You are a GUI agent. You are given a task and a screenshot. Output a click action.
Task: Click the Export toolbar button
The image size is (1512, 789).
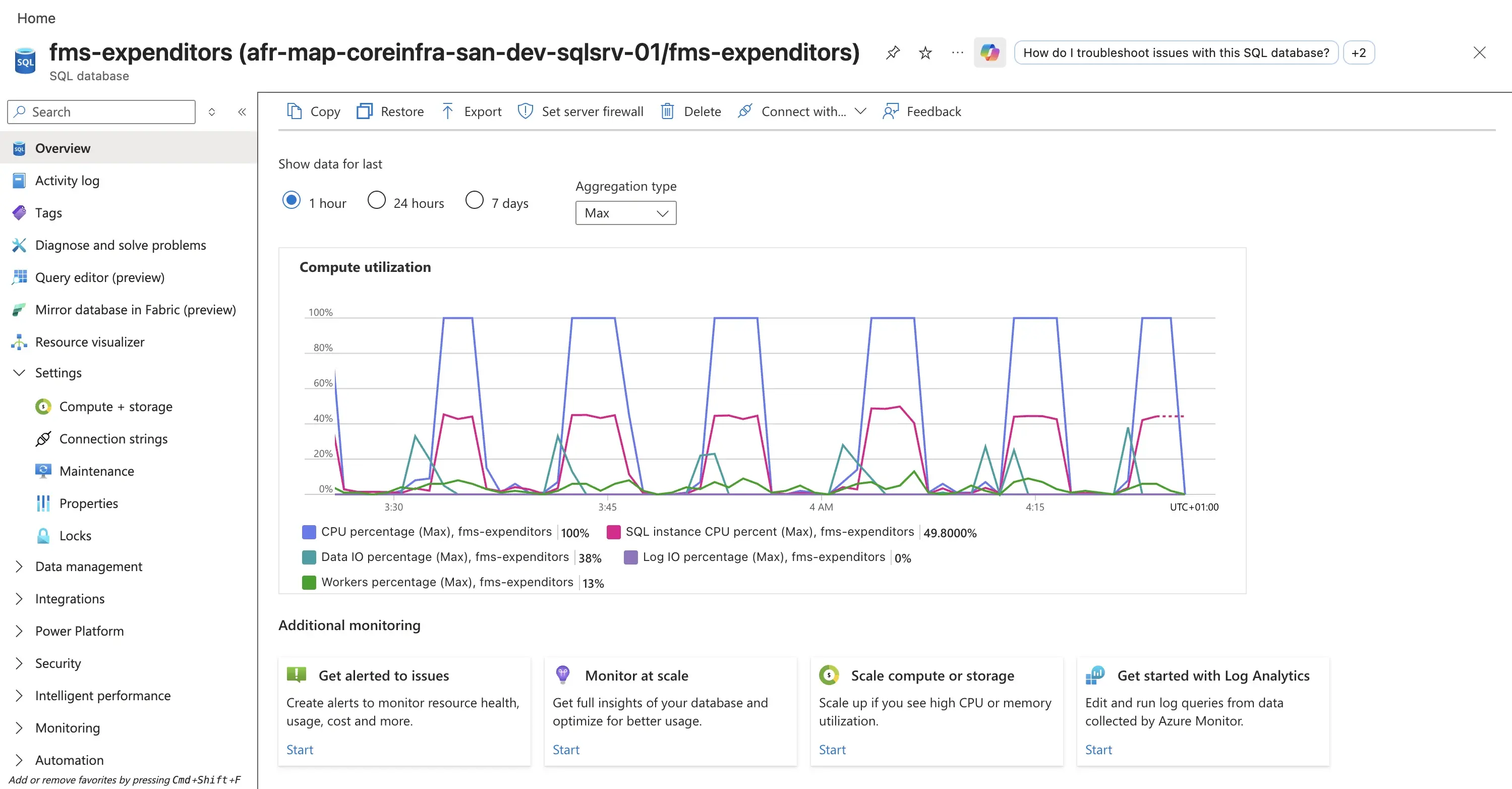(472, 111)
